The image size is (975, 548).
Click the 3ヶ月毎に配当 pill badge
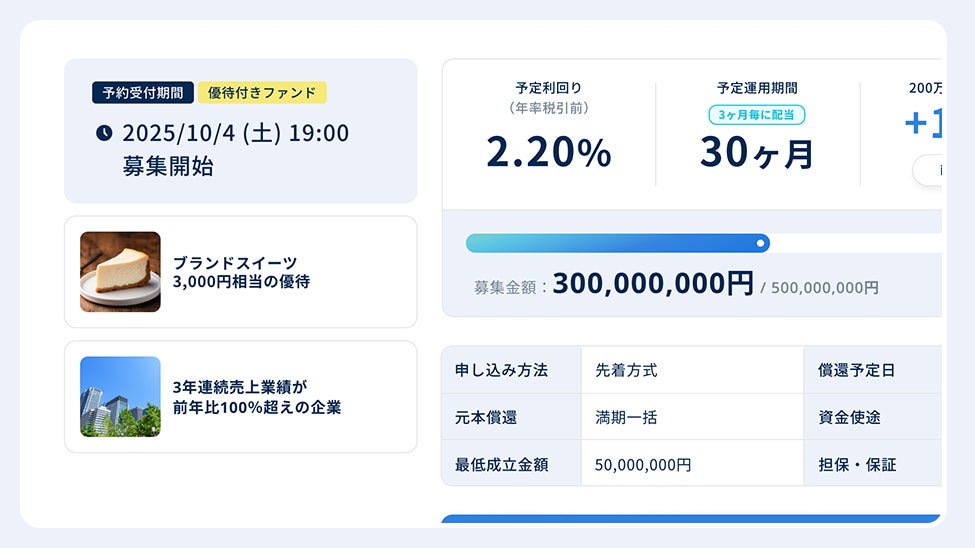757,115
